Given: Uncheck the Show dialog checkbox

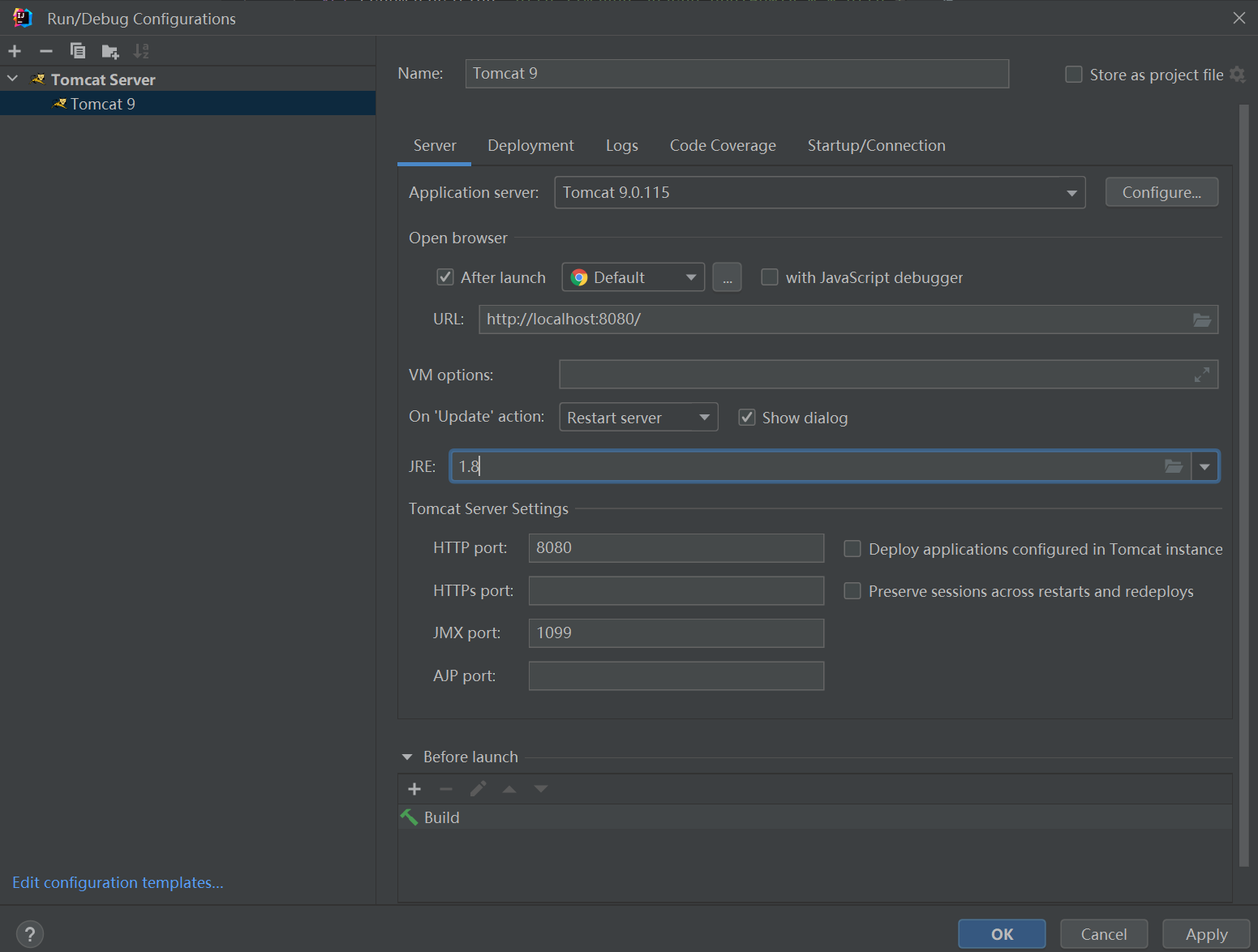Looking at the screenshot, I should (747, 418).
